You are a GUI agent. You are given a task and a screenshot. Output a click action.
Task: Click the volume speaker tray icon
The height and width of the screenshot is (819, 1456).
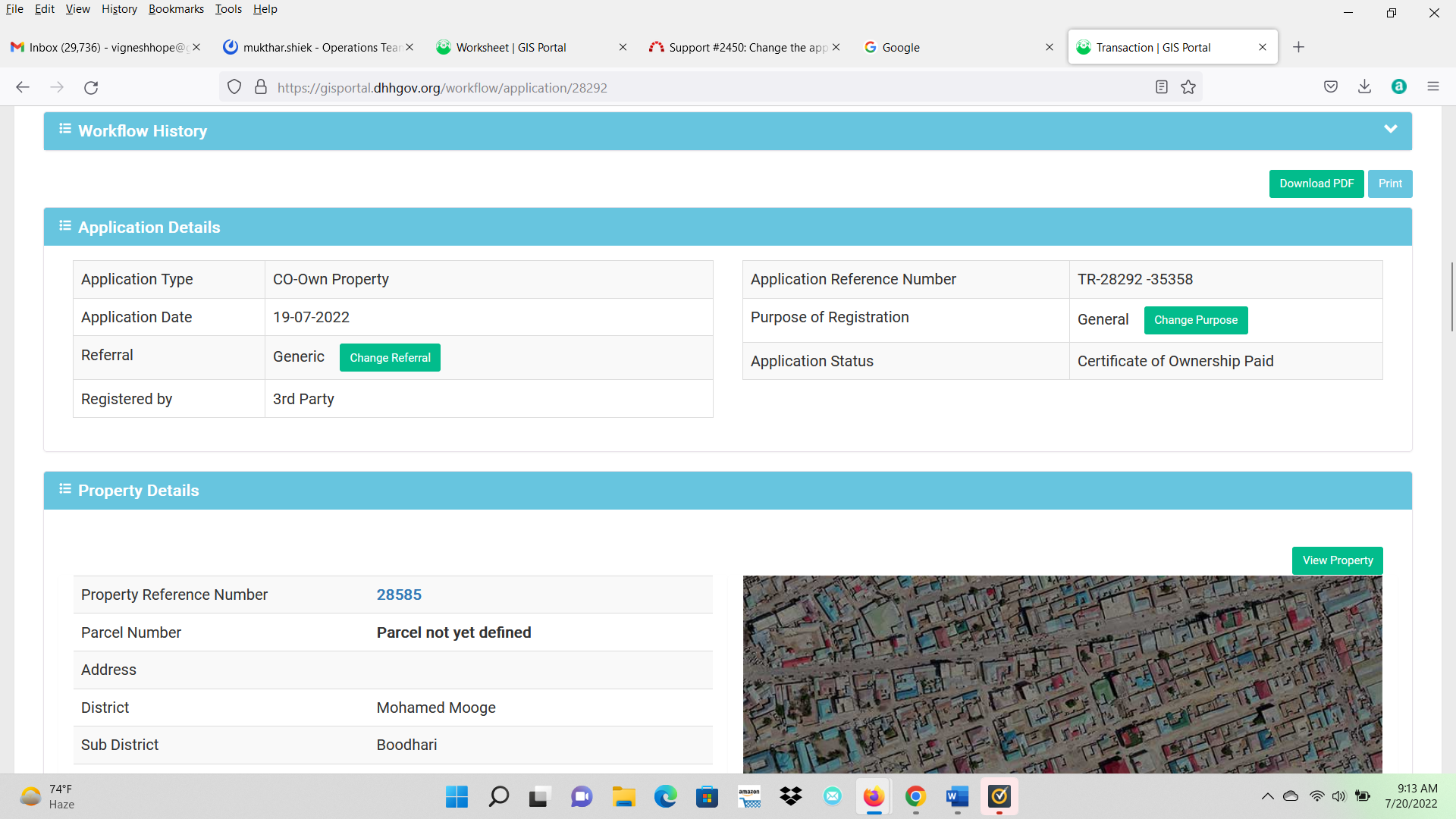(x=1339, y=796)
